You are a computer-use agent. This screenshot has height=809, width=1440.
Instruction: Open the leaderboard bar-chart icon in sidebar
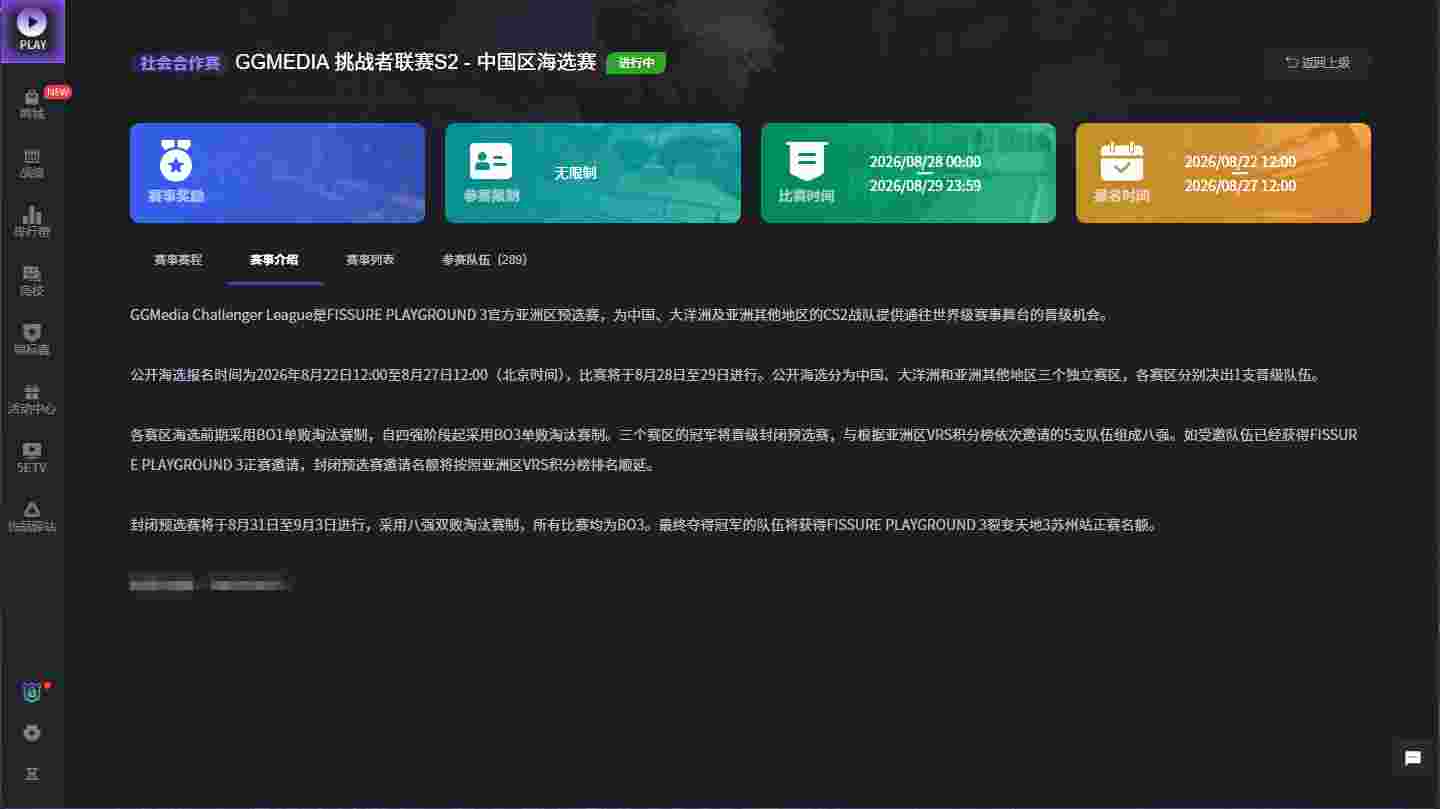click(x=32, y=222)
